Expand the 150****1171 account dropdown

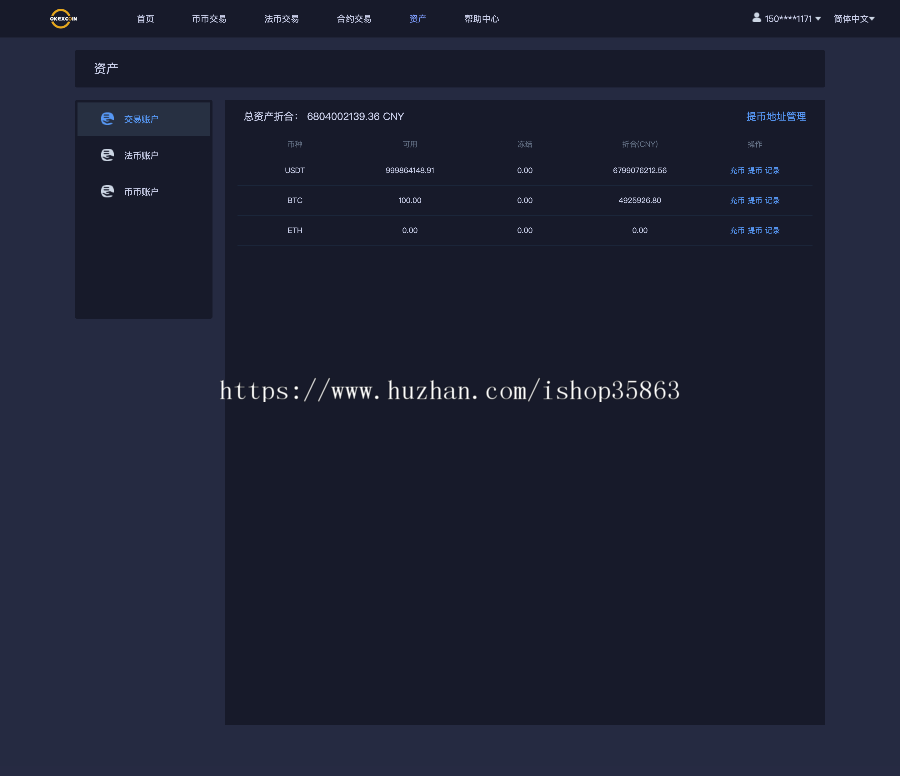(792, 19)
